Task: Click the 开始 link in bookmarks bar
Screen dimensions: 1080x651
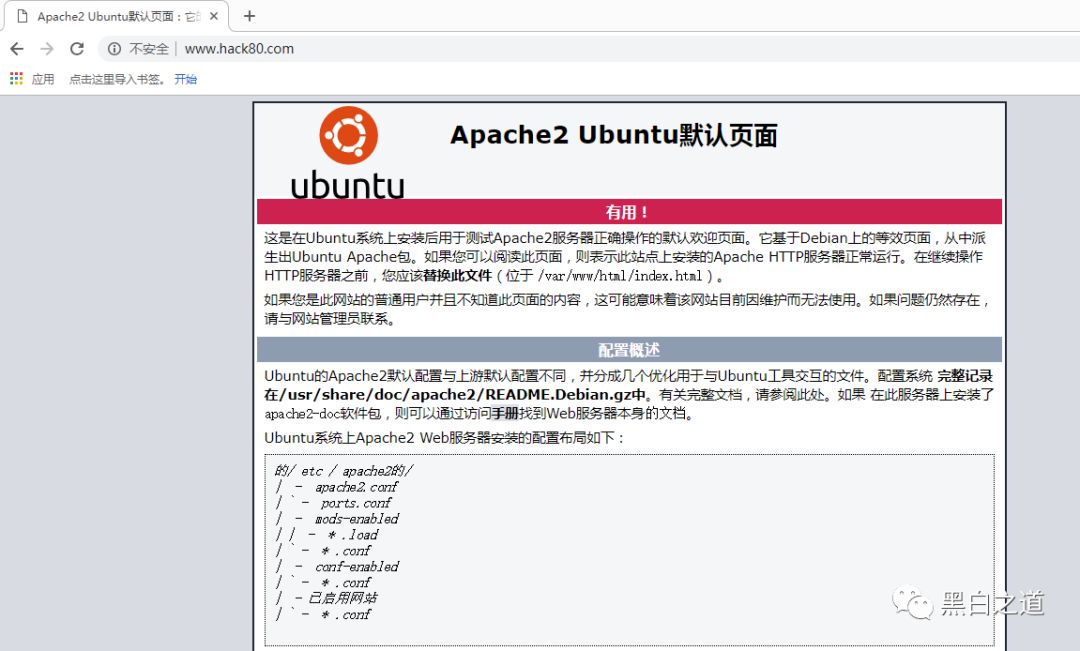Action: coord(185,79)
